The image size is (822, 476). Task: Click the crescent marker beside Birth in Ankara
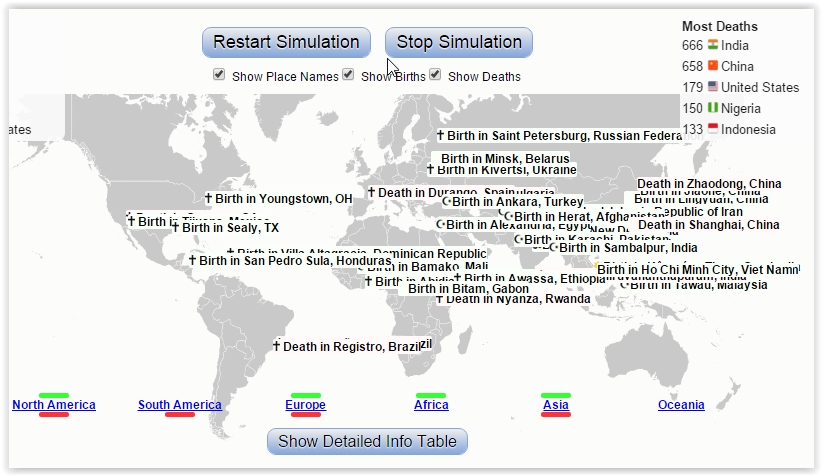pos(447,201)
